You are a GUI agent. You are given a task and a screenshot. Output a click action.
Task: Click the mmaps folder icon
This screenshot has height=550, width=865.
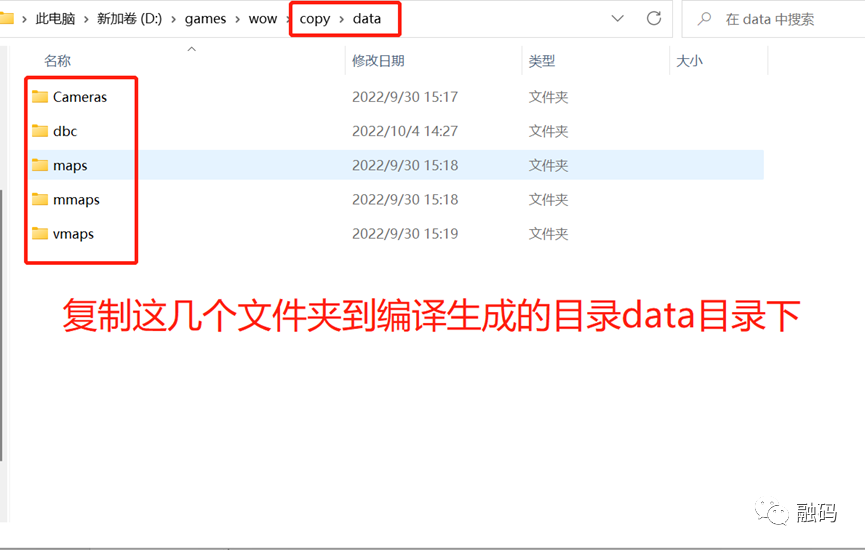[x=40, y=200]
